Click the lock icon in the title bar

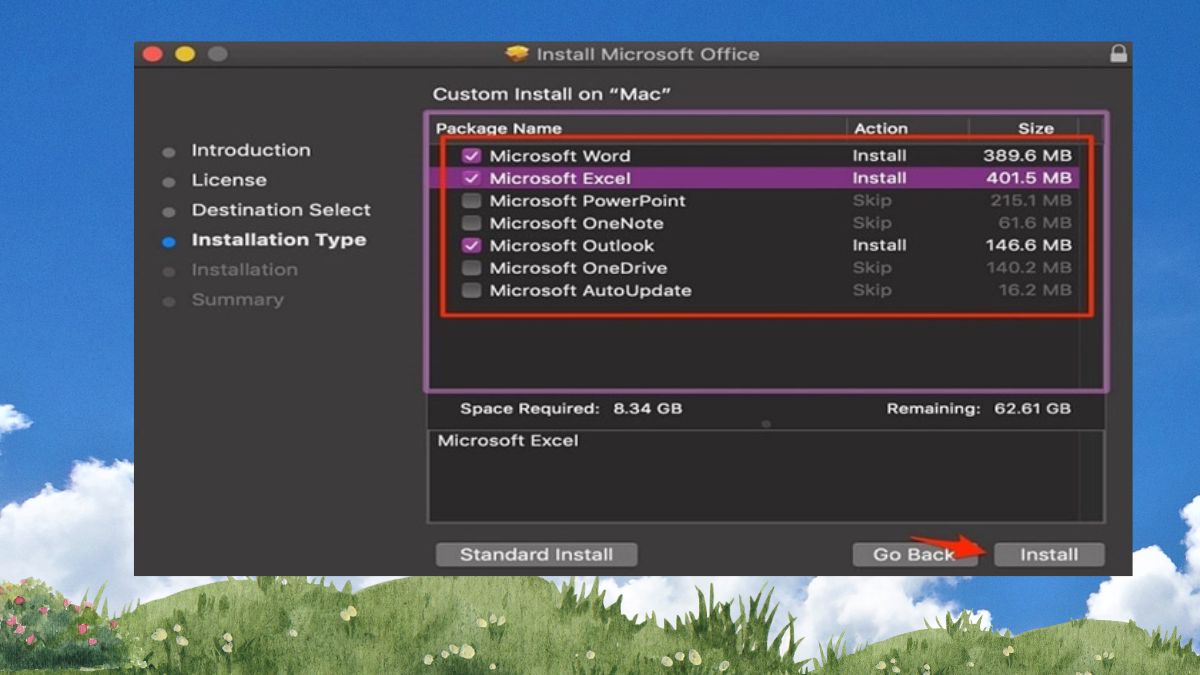[1118, 54]
